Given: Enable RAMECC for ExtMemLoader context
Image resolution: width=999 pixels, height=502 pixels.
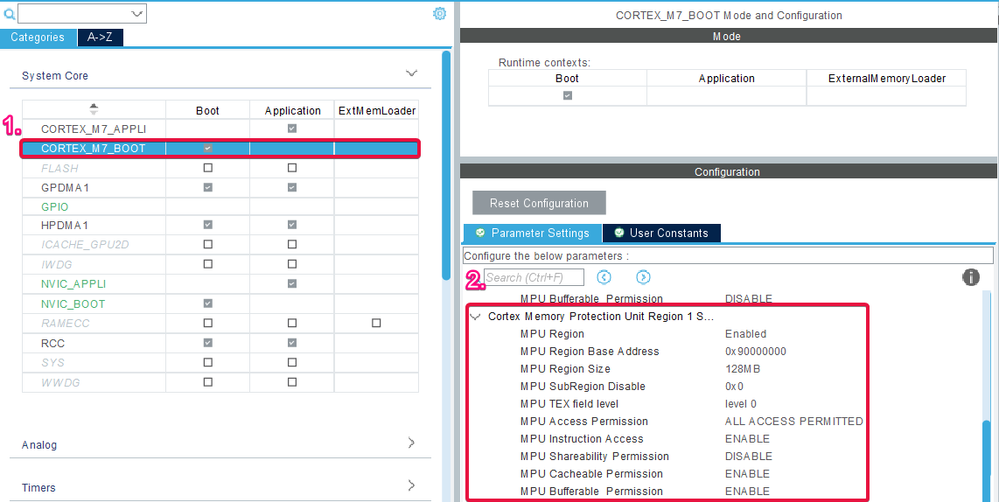Looking at the screenshot, I should (376, 323).
